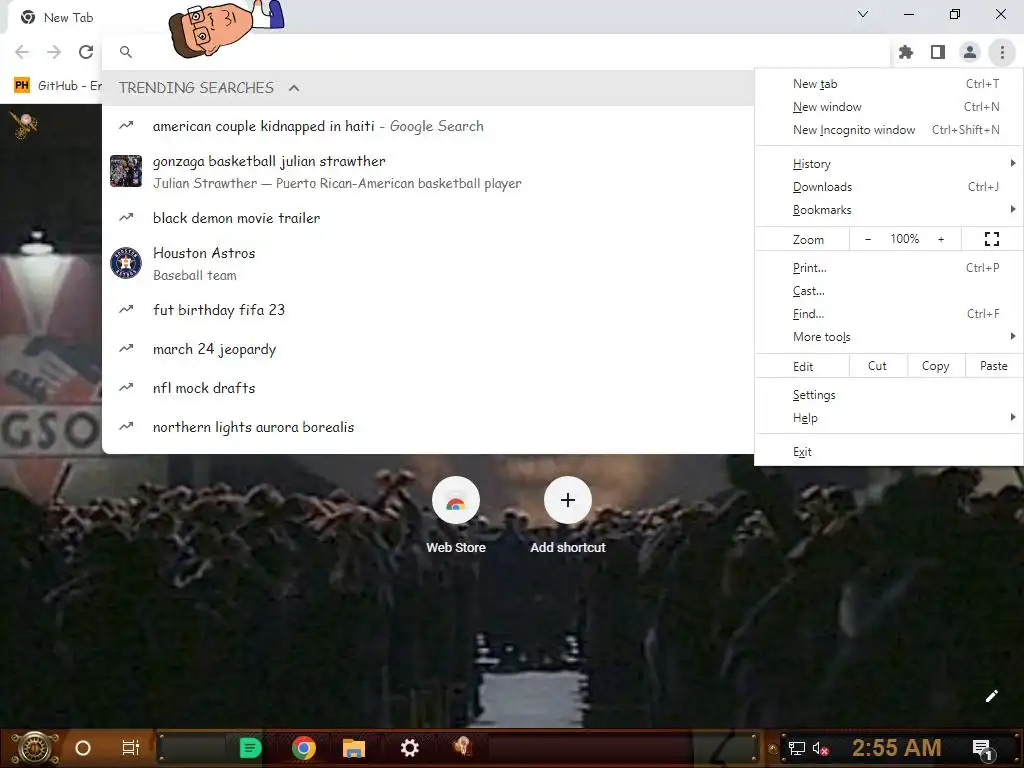Collapse the Trending Searches section
Screen dimensions: 1024x768
294,88
